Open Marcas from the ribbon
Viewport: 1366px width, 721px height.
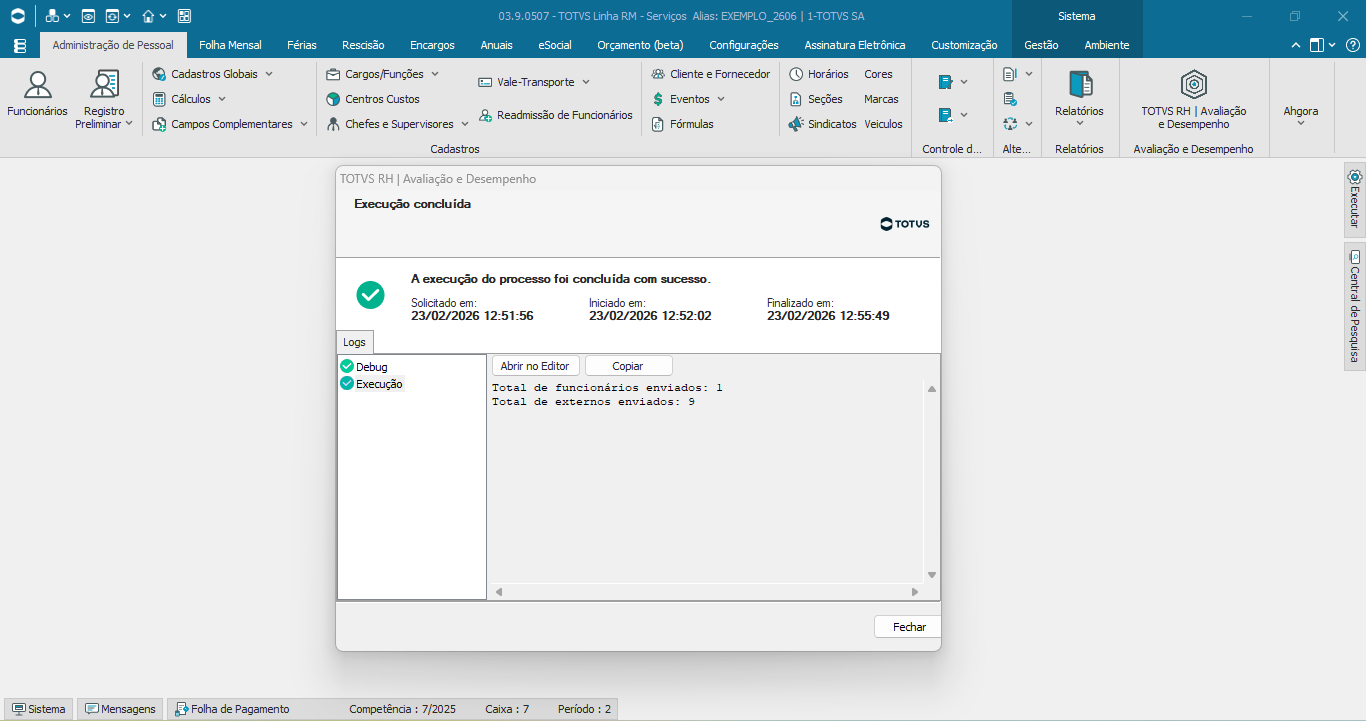[x=881, y=99]
